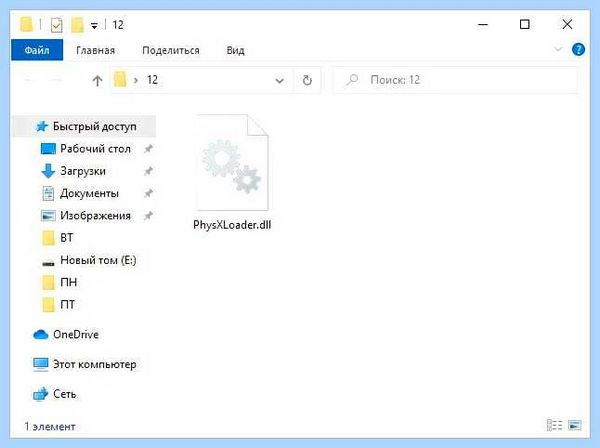Select the 12 breadcrumb in the address bar

click(x=152, y=80)
